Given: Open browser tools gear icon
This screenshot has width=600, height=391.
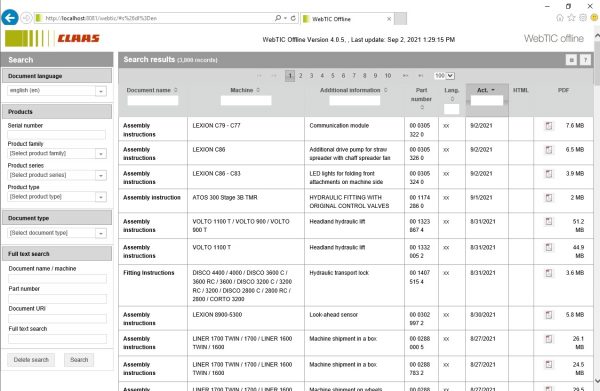Looking at the screenshot, I should (x=583, y=18).
